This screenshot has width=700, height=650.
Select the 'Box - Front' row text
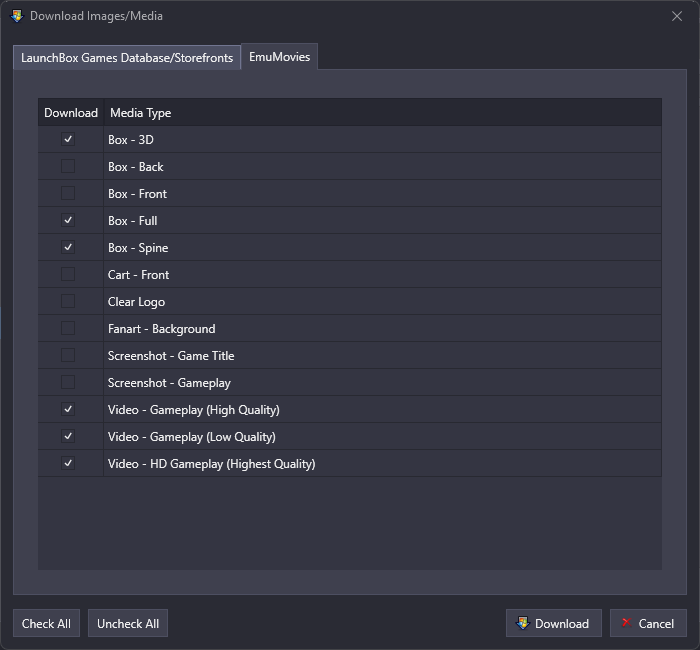(x=138, y=194)
